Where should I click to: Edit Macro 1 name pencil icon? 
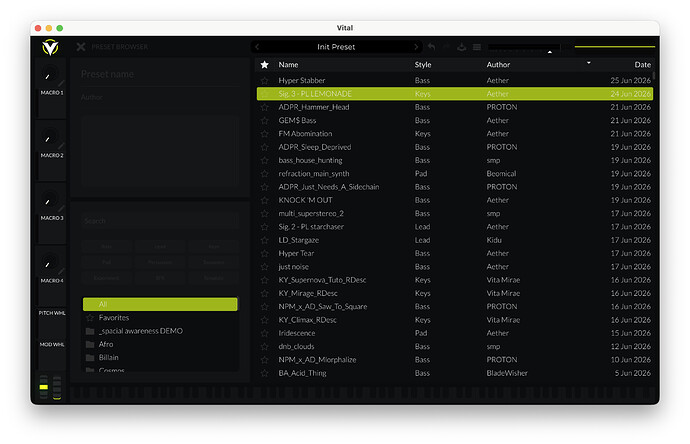tap(61, 83)
